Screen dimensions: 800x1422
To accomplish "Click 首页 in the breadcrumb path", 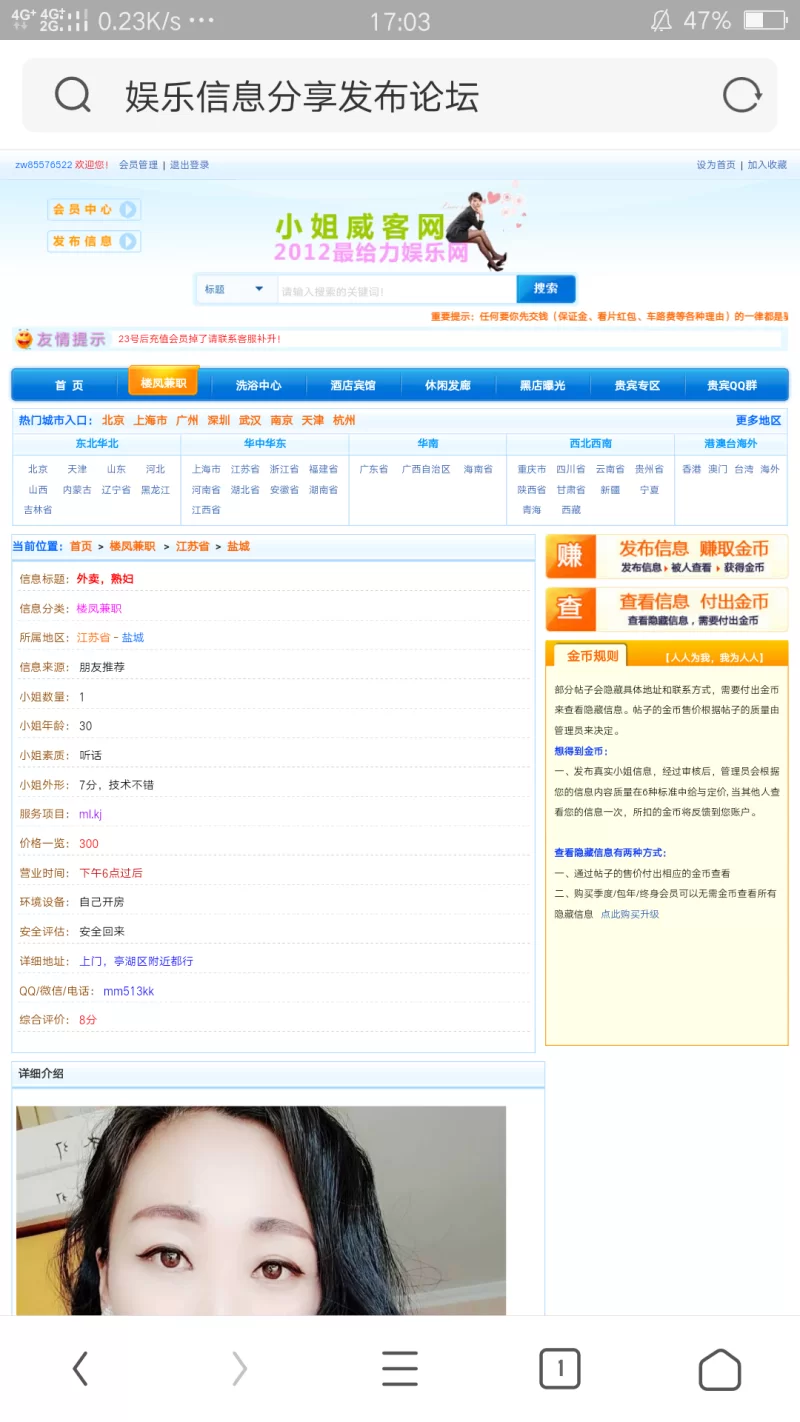I will (x=81, y=546).
